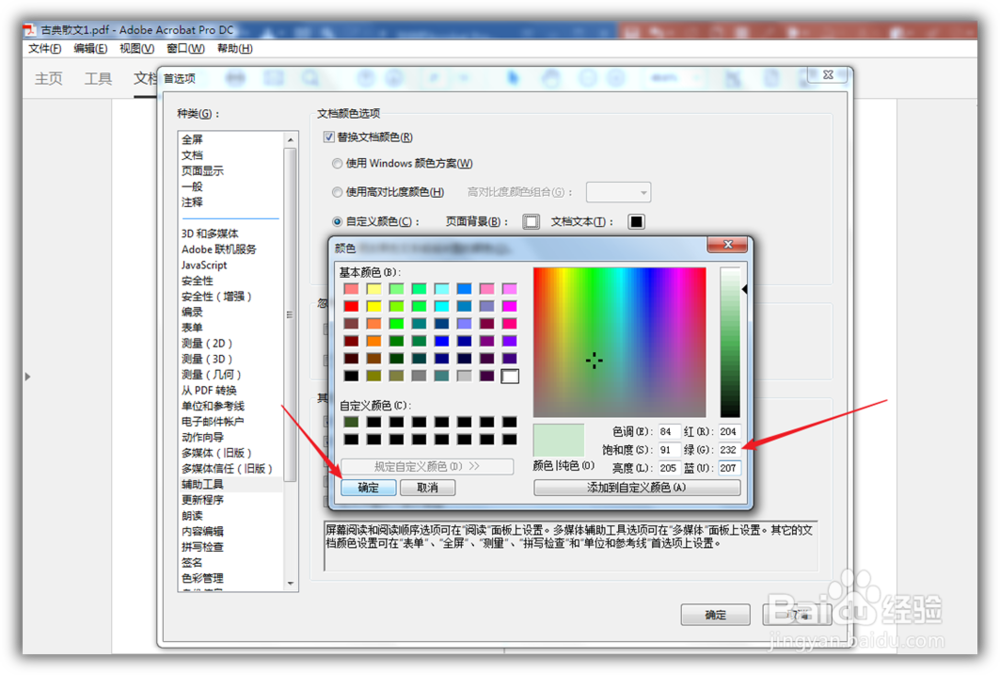Select Adobe 联机服务 category

click(x=219, y=249)
